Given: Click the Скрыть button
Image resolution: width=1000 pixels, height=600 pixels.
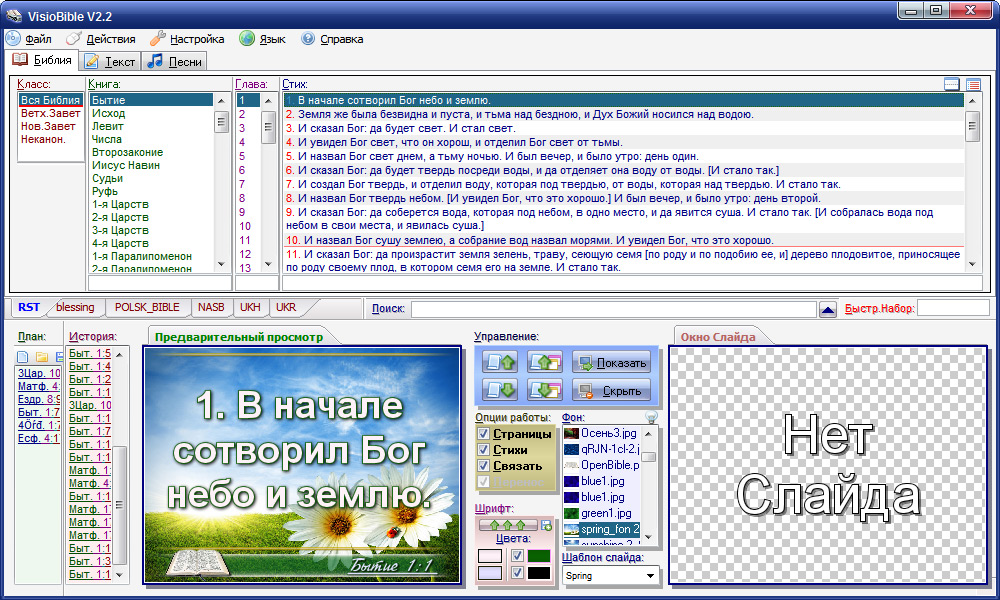Looking at the screenshot, I should [x=611, y=390].
